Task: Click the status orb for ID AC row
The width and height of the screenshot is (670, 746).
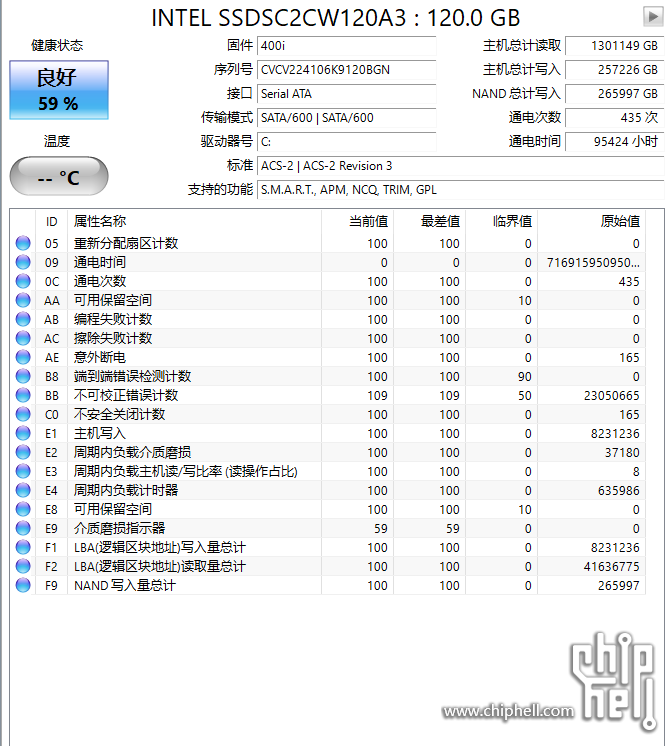Action: (23, 338)
